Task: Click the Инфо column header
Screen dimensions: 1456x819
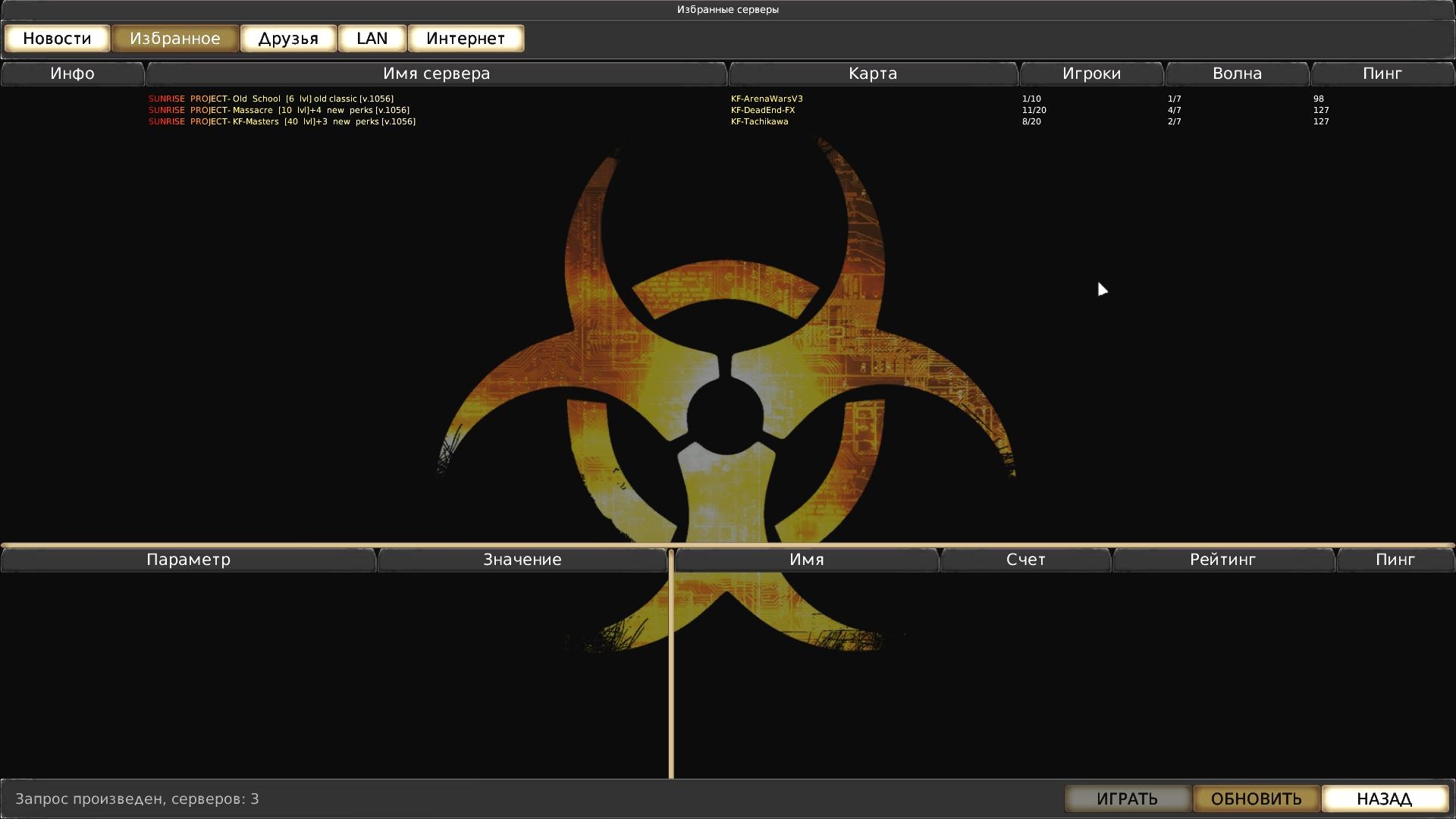Action: pyautogui.click(x=72, y=74)
